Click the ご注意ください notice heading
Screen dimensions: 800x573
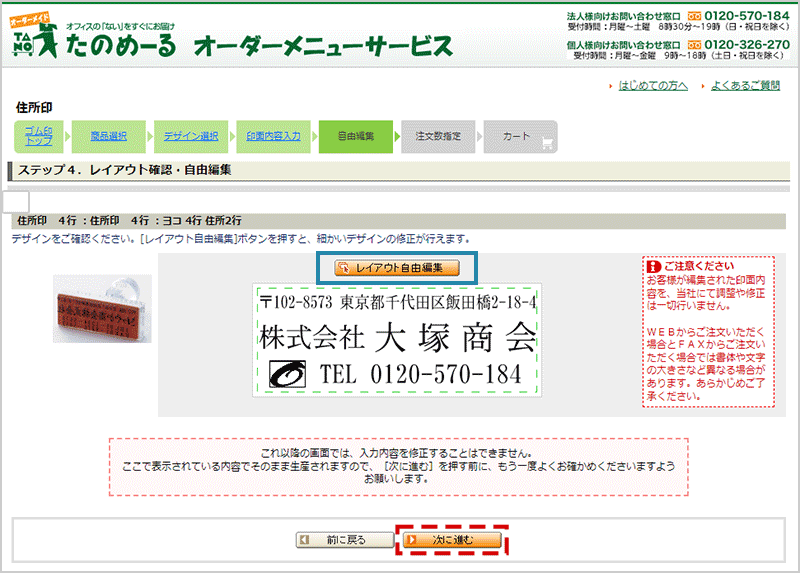pyautogui.click(x=698, y=266)
